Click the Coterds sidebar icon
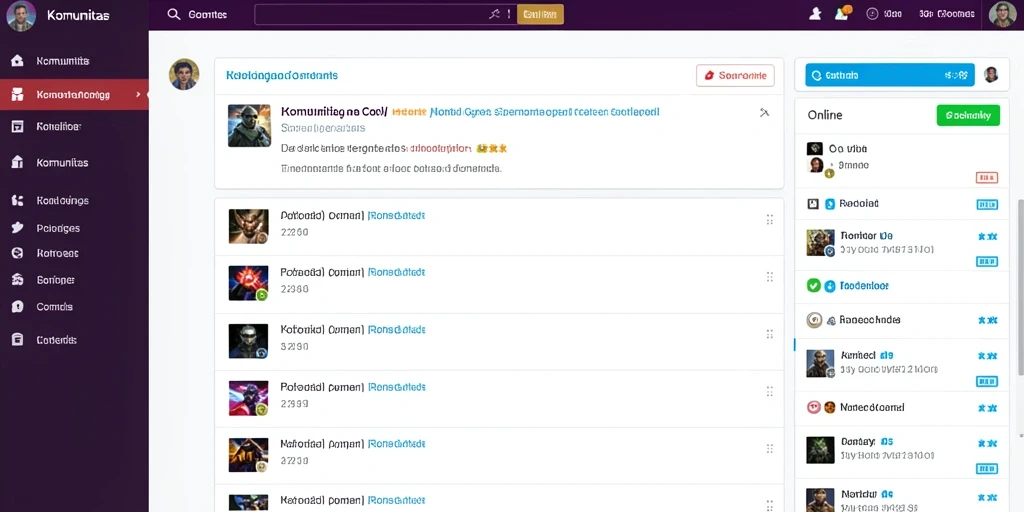Viewport: 1024px width, 512px height. click(x=18, y=340)
